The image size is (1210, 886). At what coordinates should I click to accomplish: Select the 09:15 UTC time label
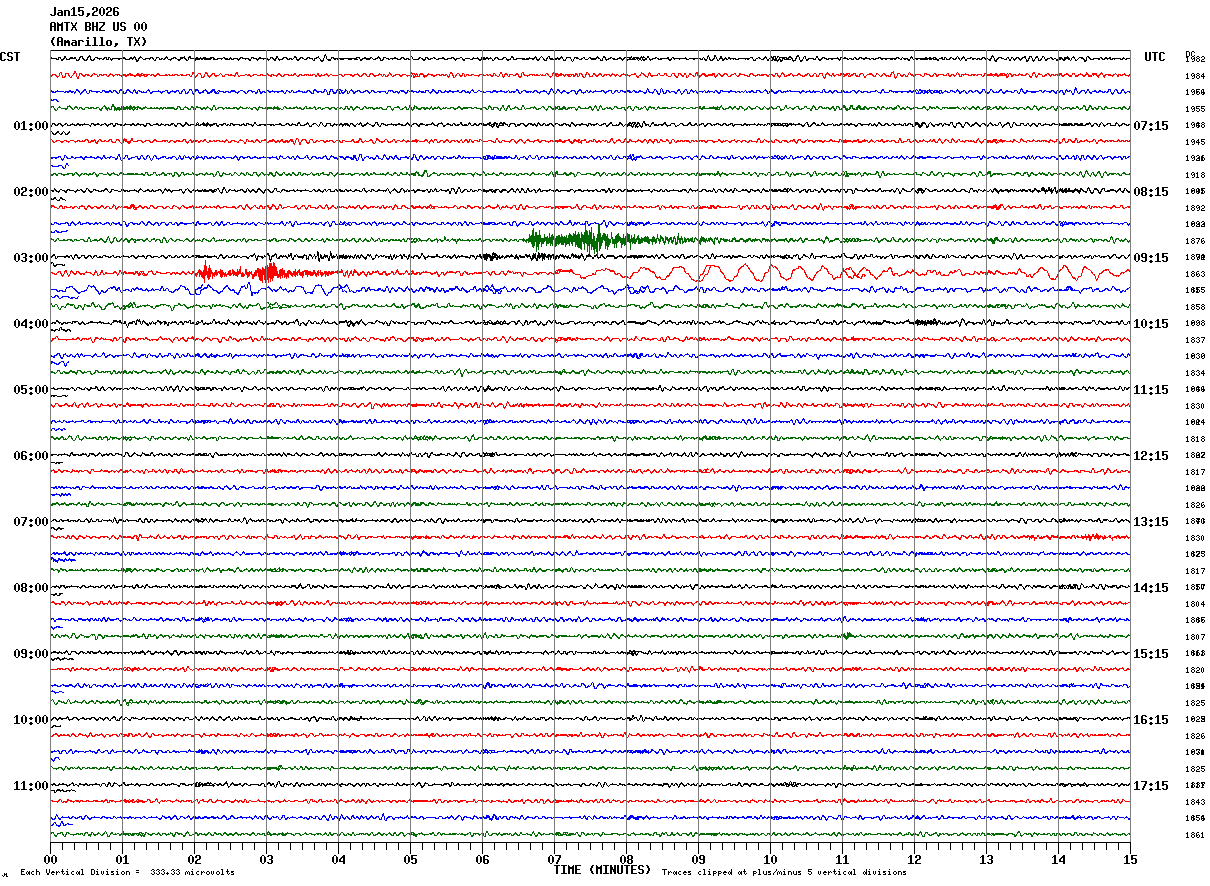click(x=1150, y=258)
